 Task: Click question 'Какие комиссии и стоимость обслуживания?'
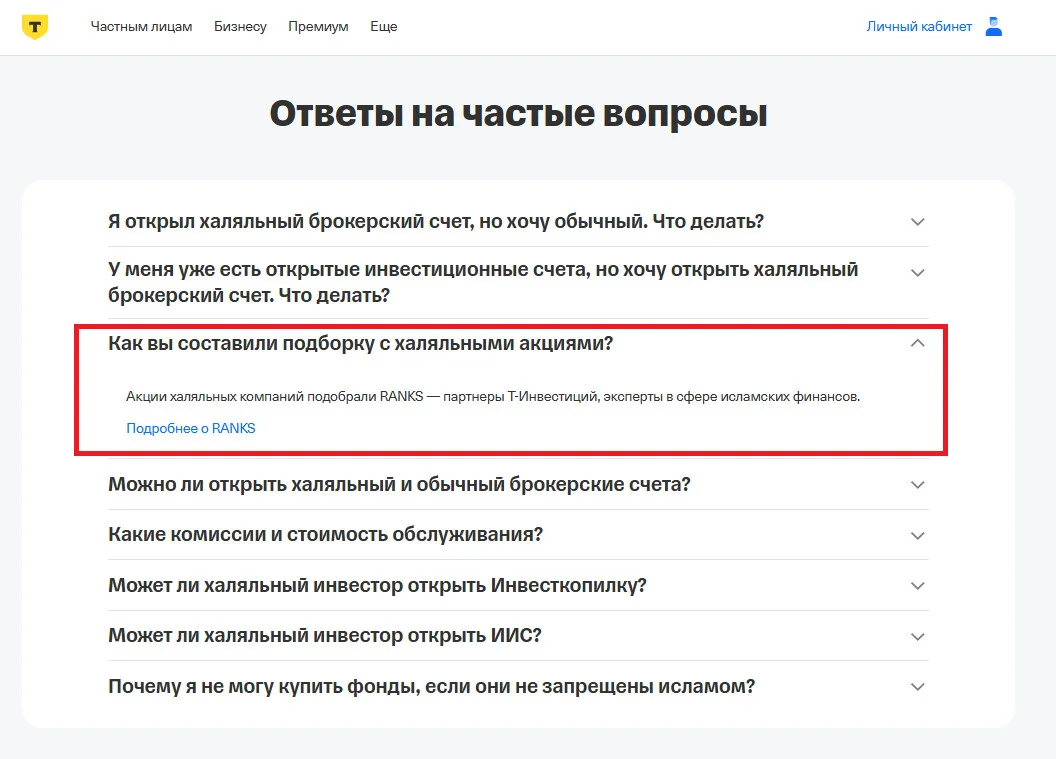[x=325, y=535]
